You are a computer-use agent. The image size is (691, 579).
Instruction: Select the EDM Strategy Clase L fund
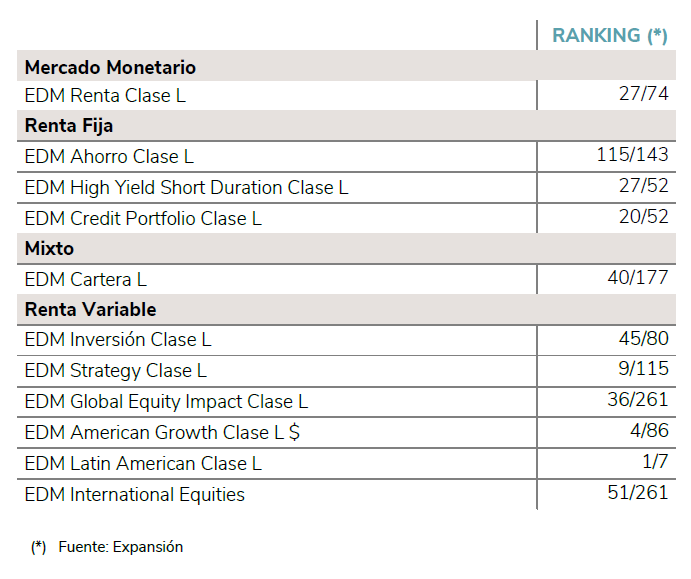pos(115,371)
